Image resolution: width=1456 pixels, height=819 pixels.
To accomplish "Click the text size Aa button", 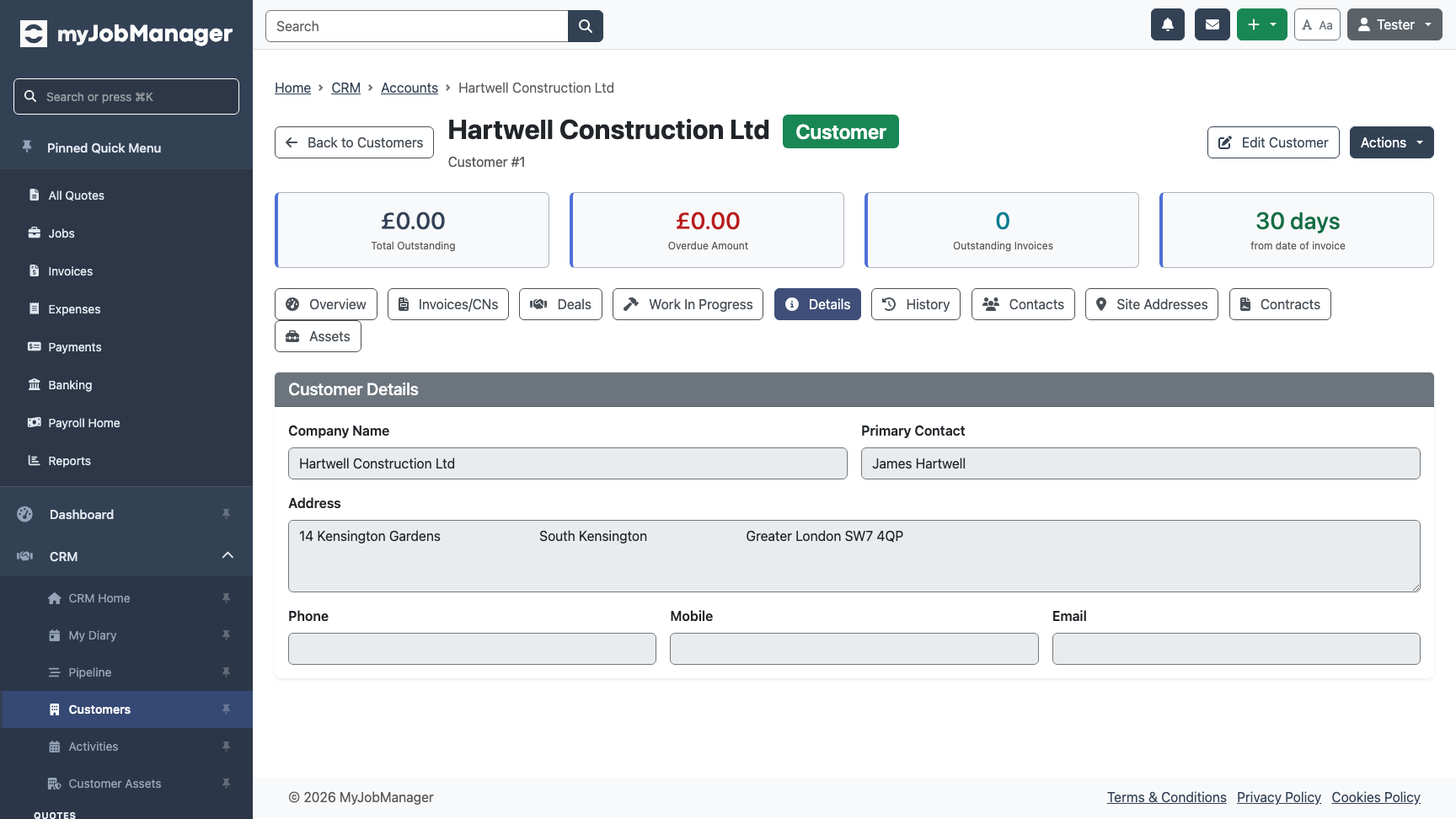I will pyautogui.click(x=1317, y=24).
